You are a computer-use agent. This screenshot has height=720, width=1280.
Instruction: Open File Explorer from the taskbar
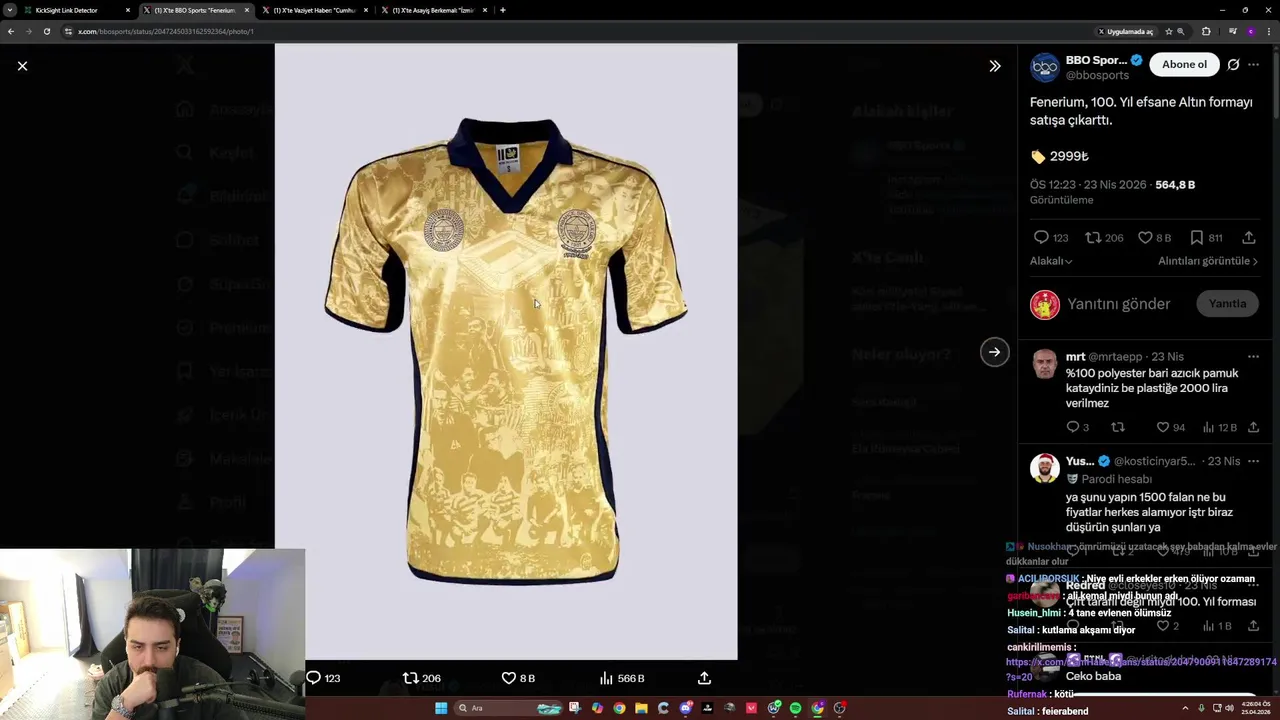[641, 708]
